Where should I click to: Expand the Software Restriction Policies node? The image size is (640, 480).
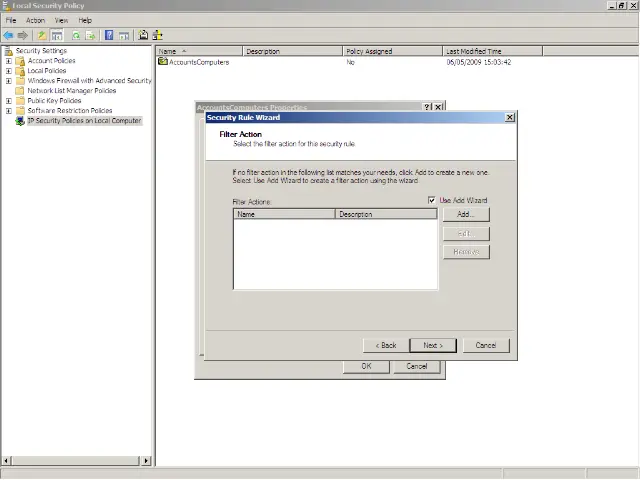(x=9, y=111)
